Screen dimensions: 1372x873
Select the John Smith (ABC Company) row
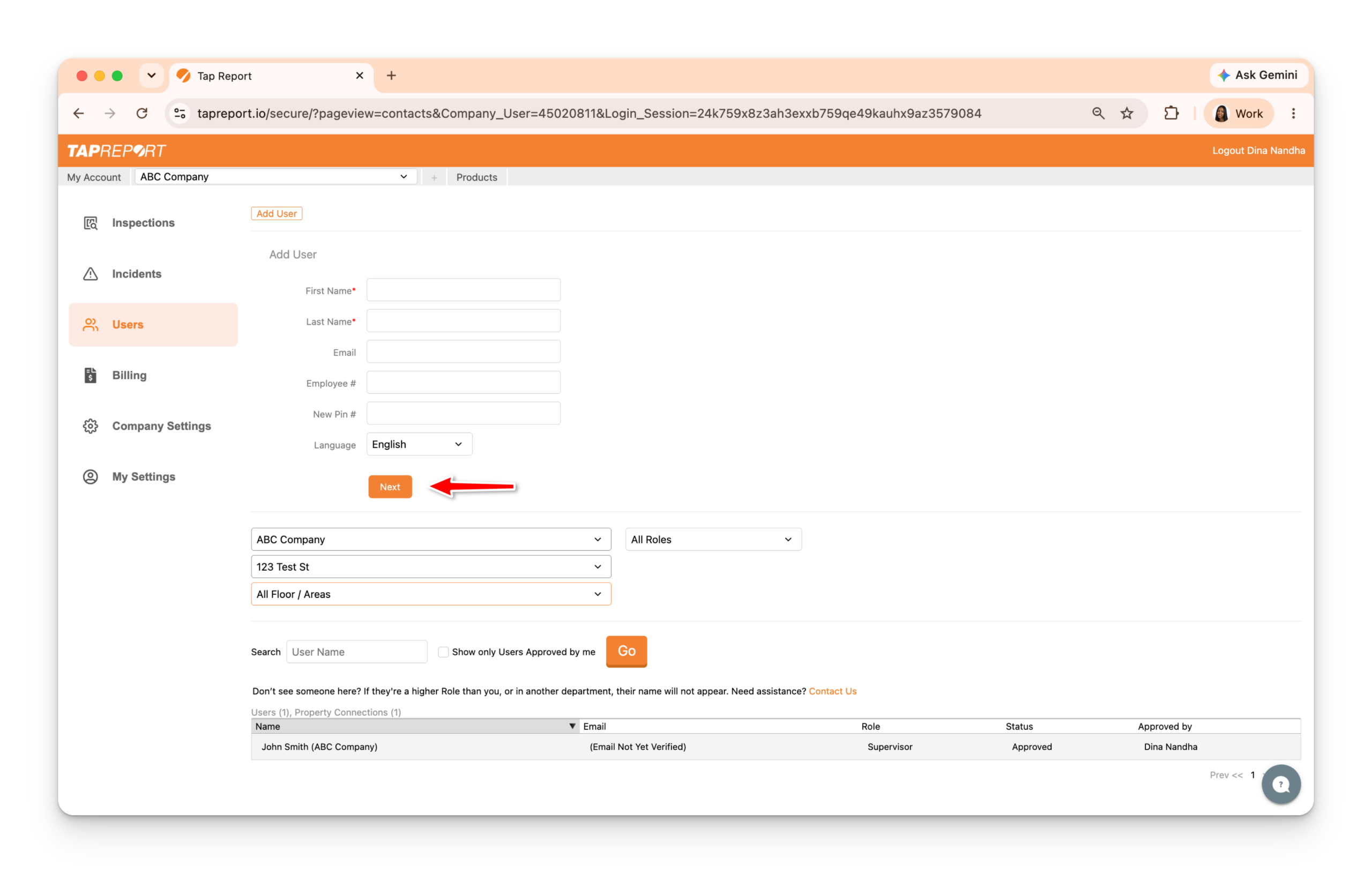click(x=776, y=747)
